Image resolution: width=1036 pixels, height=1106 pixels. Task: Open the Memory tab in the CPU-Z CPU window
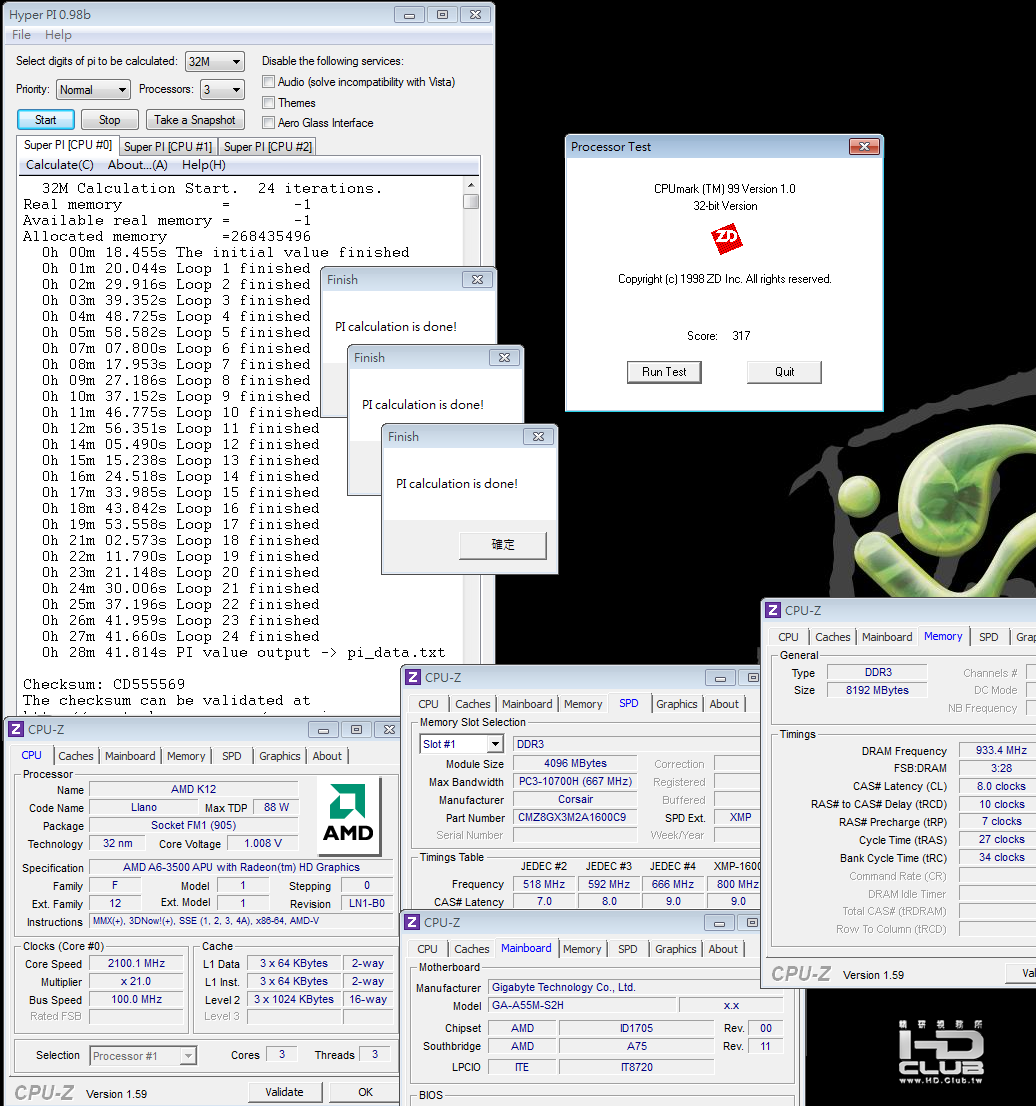point(186,755)
